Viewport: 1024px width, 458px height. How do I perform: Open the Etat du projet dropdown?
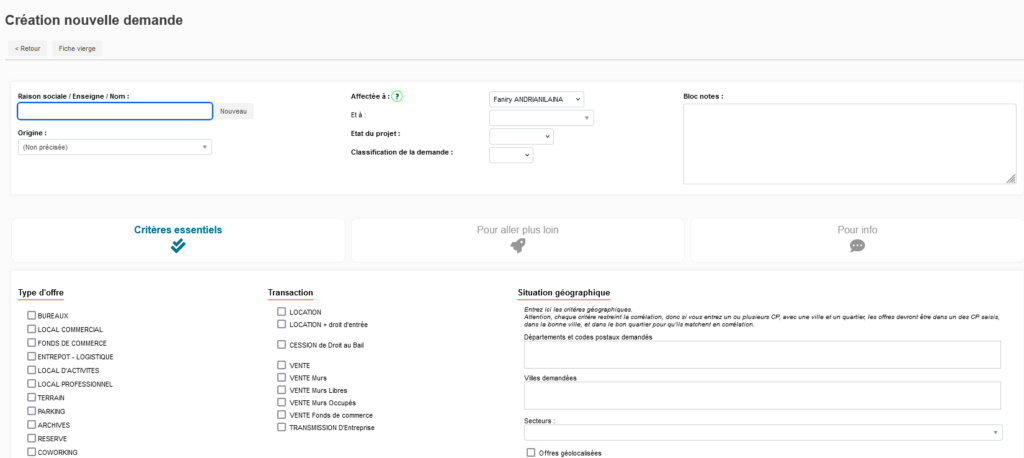[521, 136]
